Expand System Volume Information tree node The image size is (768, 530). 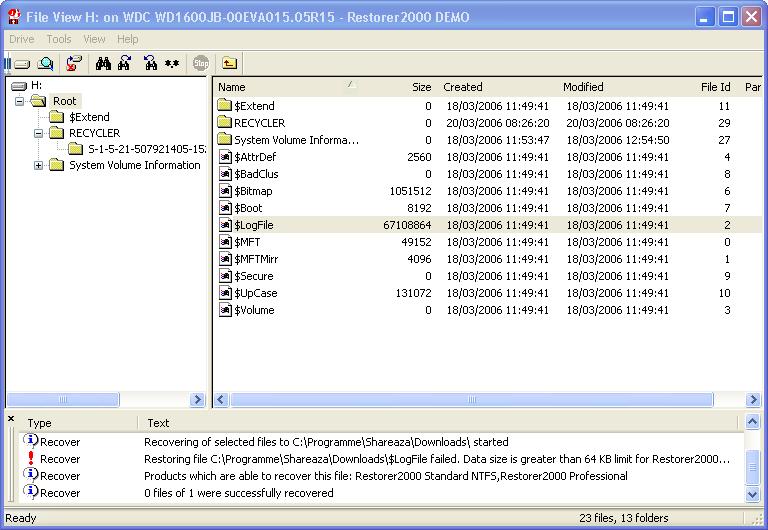(x=38, y=166)
